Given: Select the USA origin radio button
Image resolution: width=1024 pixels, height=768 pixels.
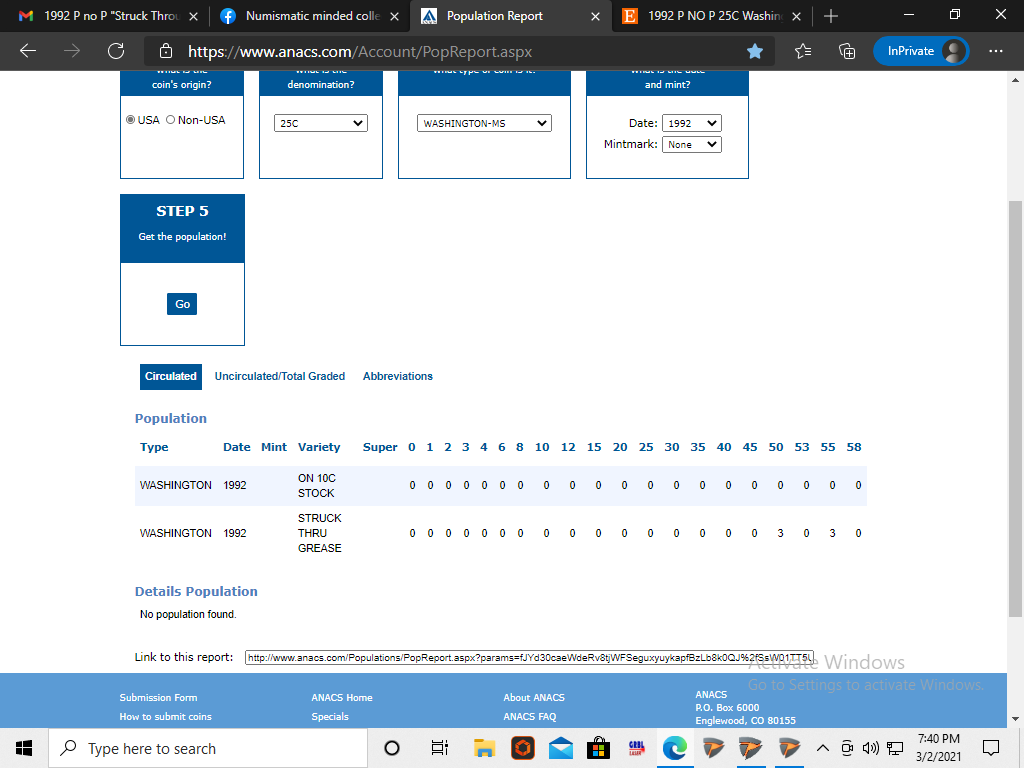Looking at the screenshot, I should click(x=131, y=120).
